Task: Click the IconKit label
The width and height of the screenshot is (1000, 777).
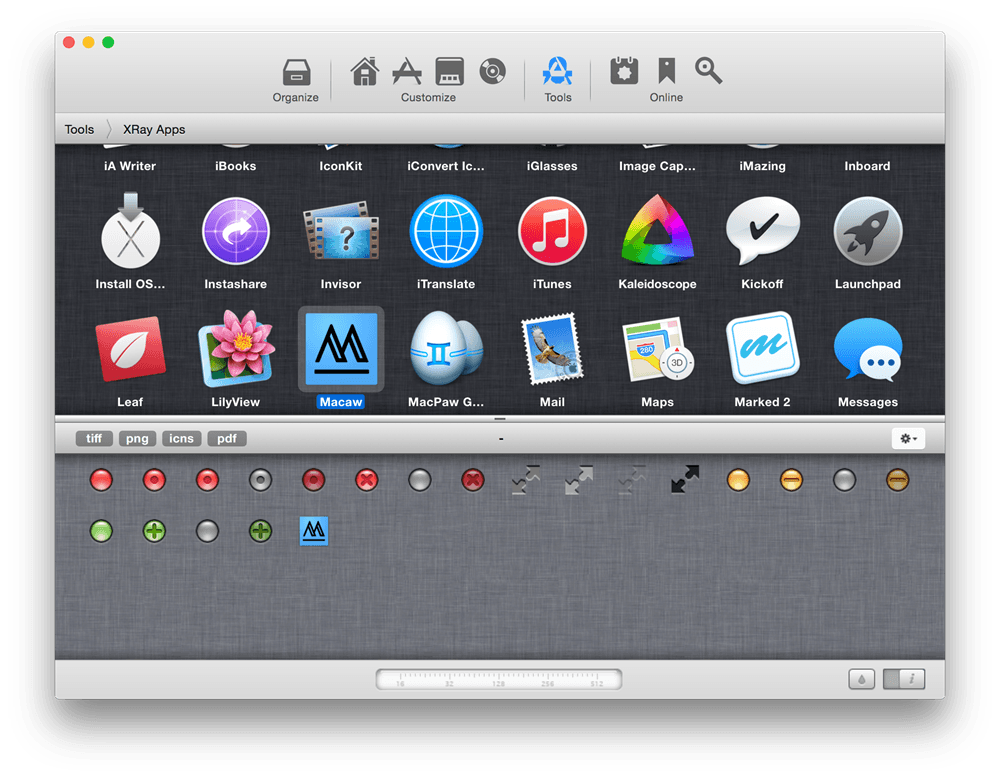Action: 341,166
